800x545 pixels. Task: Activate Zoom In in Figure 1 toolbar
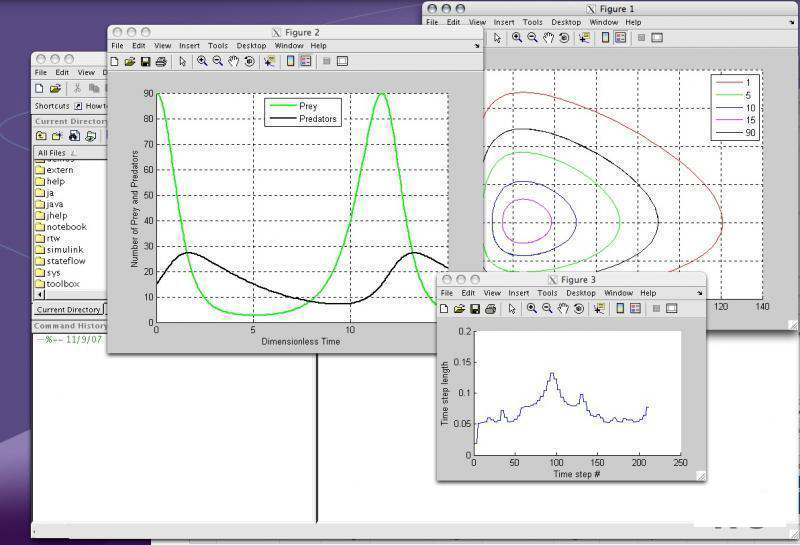click(517, 38)
